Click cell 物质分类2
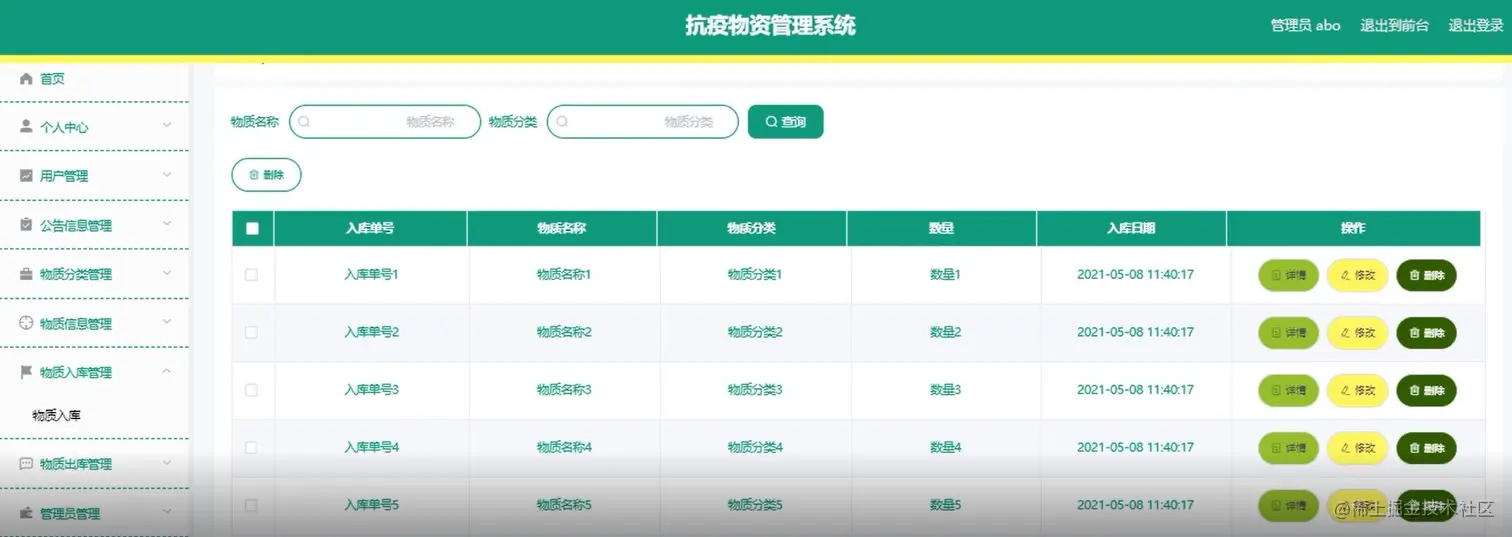The height and width of the screenshot is (537, 1512). point(755,332)
